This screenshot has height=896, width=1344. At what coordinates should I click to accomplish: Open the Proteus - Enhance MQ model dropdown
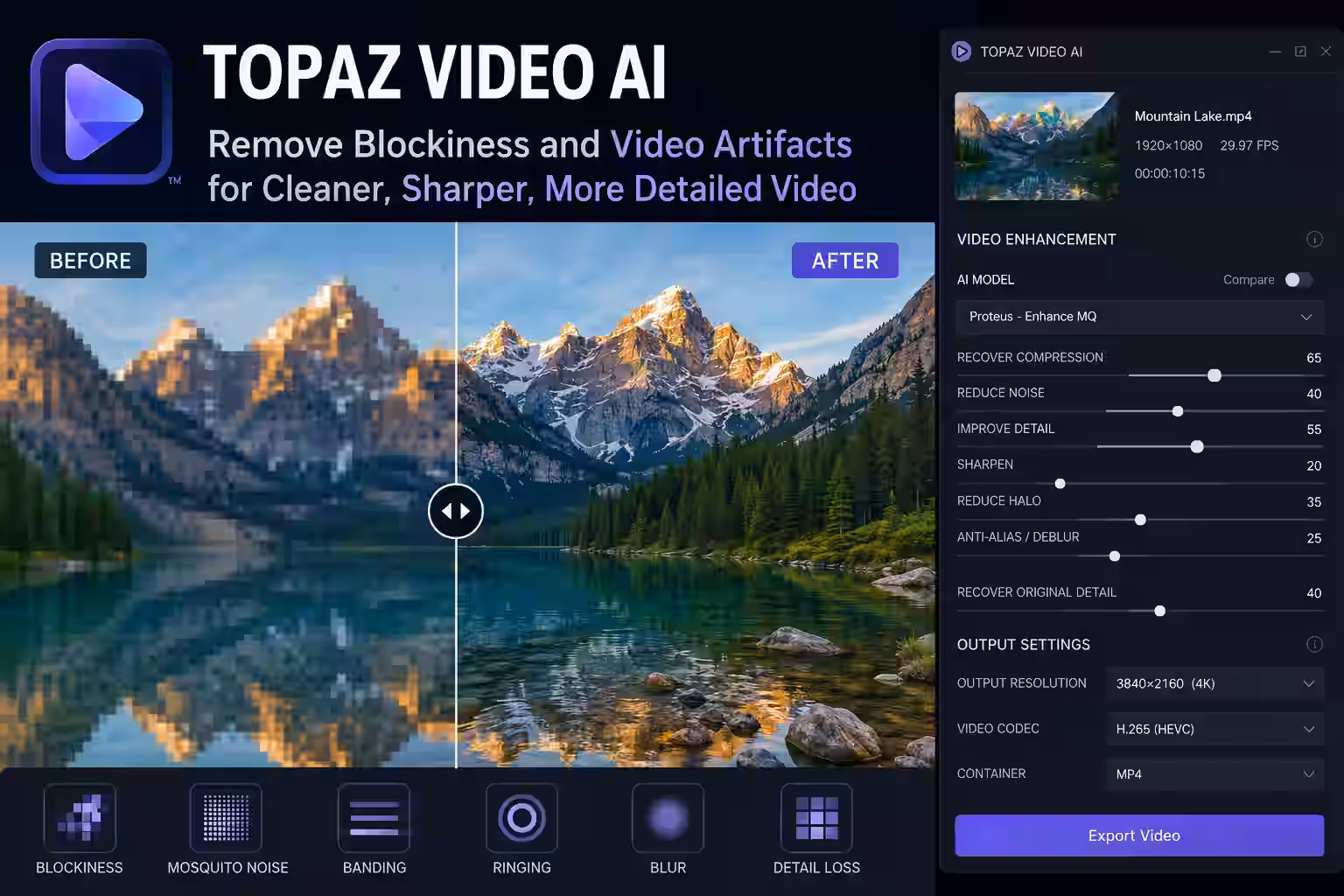(1139, 317)
